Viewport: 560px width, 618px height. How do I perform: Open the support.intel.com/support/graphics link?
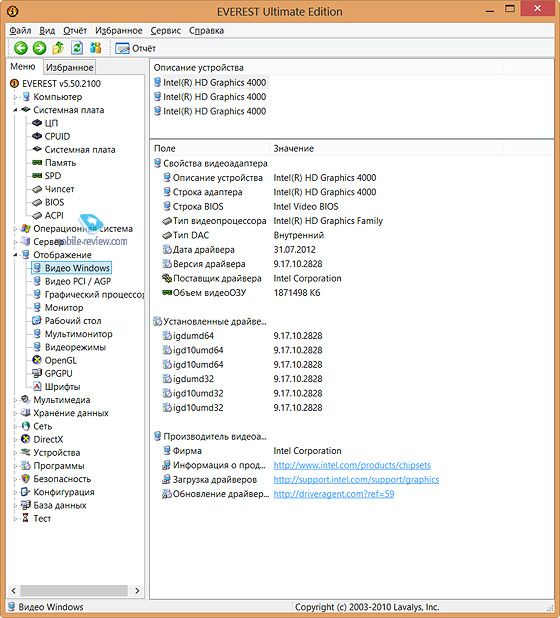(356, 480)
